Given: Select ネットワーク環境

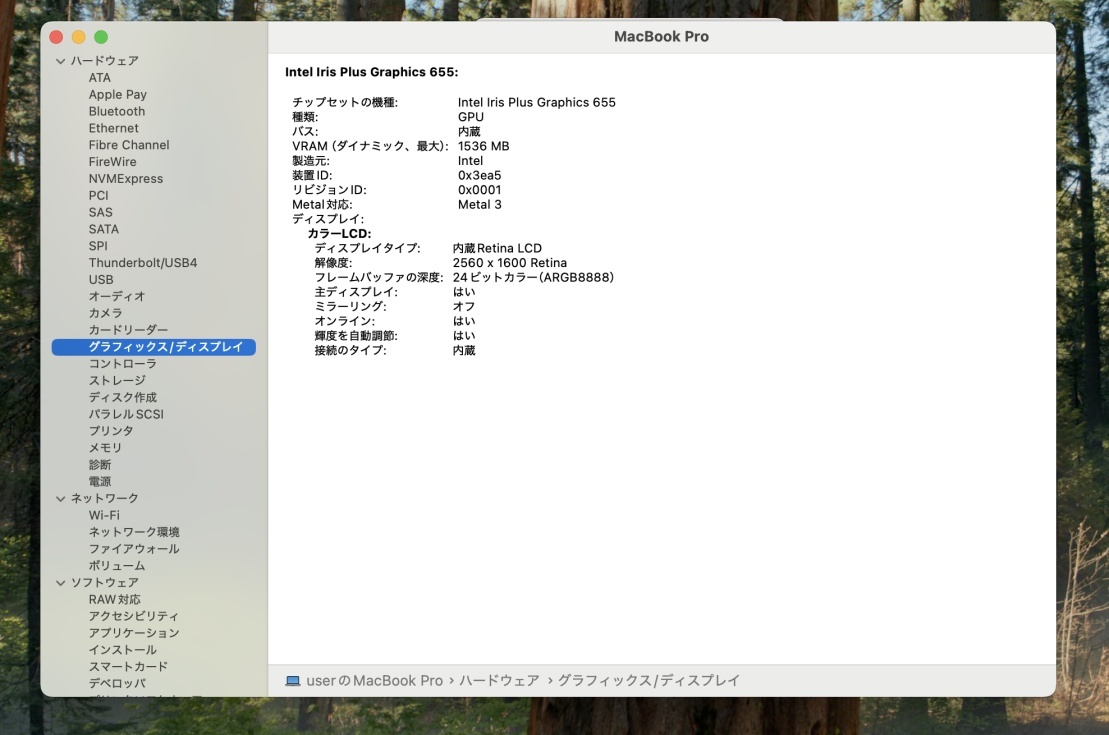Looking at the screenshot, I should [134, 533].
